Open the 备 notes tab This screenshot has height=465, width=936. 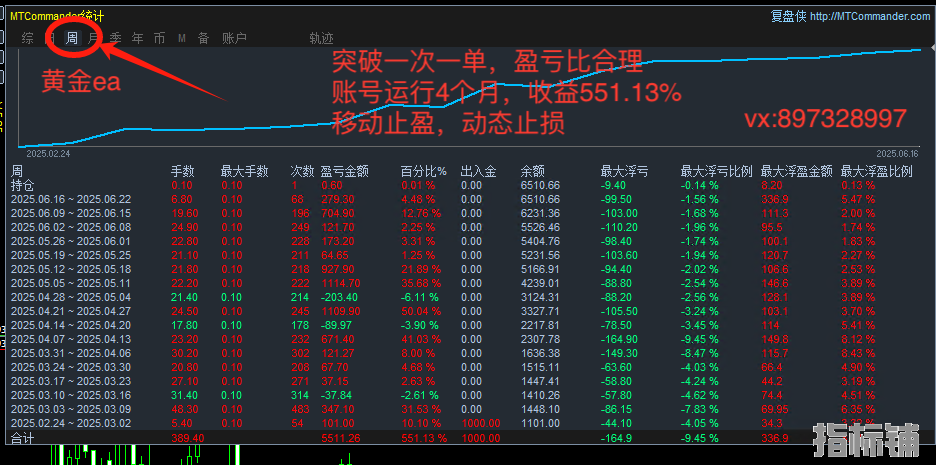click(204, 38)
